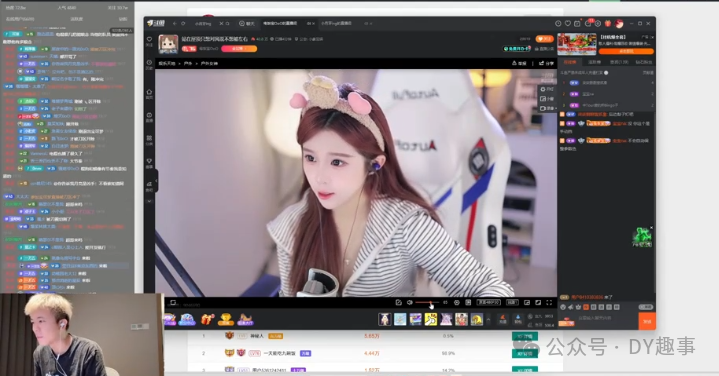This screenshot has width=719, height=376.
Task: Toggle the switch above the chat input
Action: point(645,307)
